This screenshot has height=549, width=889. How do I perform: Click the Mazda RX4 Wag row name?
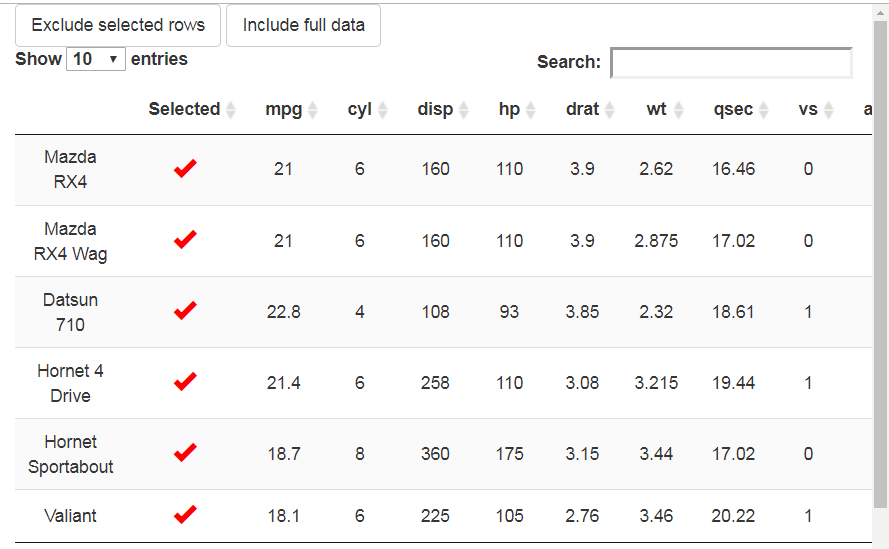pyautogui.click(x=71, y=241)
